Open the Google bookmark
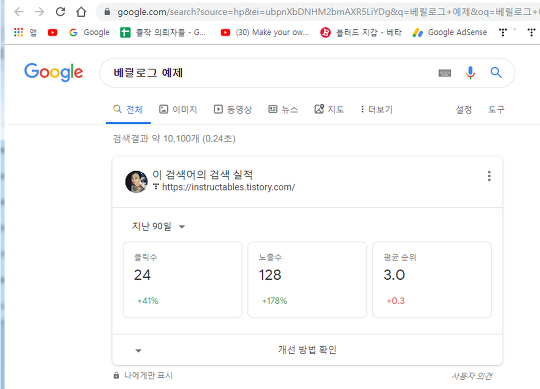This screenshot has width=540, height=389. [x=89, y=32]
